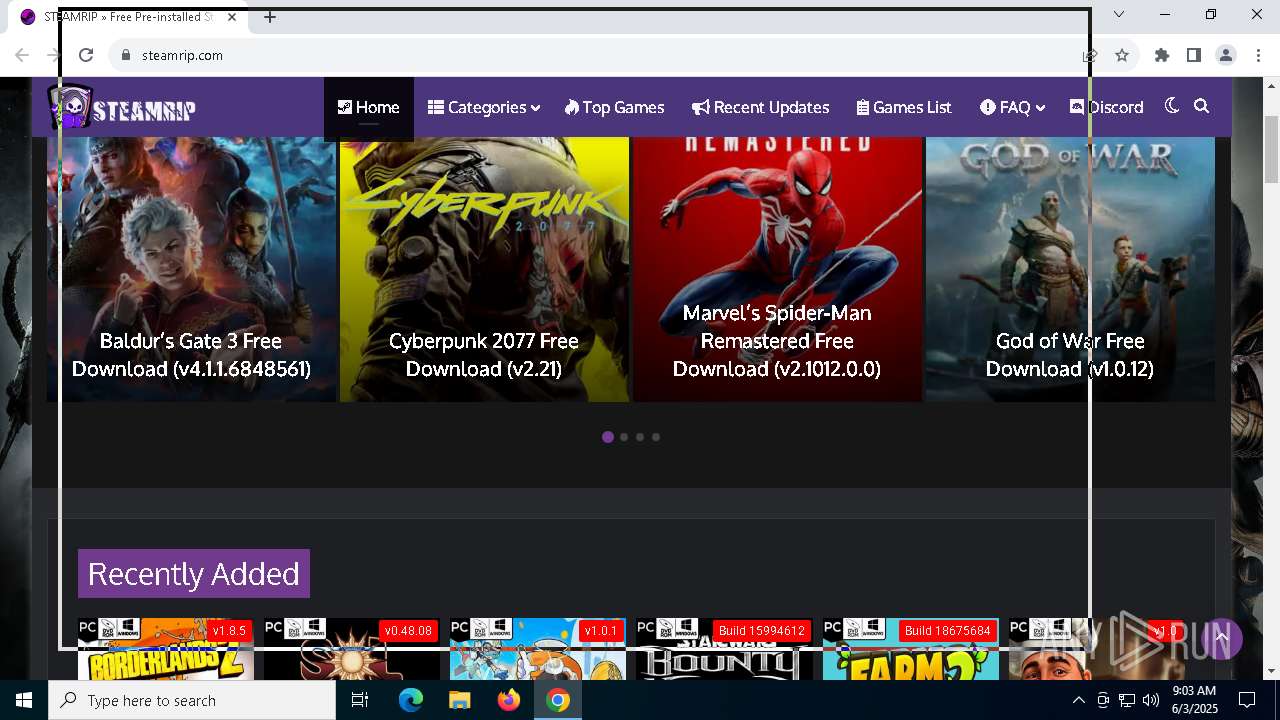Image resolution: width=1280 pixels, height=720 pixels.
Task: Expand the Categories dropdown
Action: pyautogui.click(x=484, y=107)
